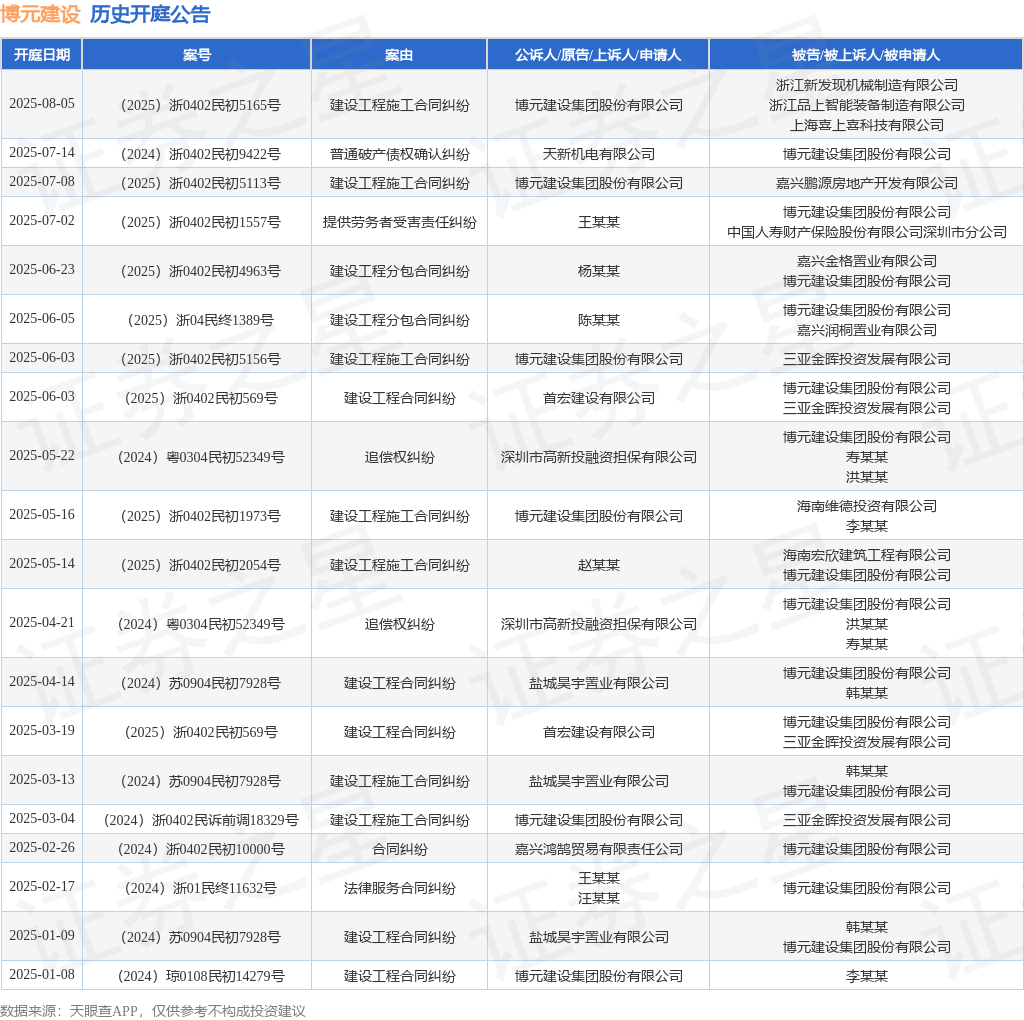Click defendant 浙江品上智能装备制造有限公司
Image resolution: width=1024 pixels, height=1020 pixels.
point(867,105)
